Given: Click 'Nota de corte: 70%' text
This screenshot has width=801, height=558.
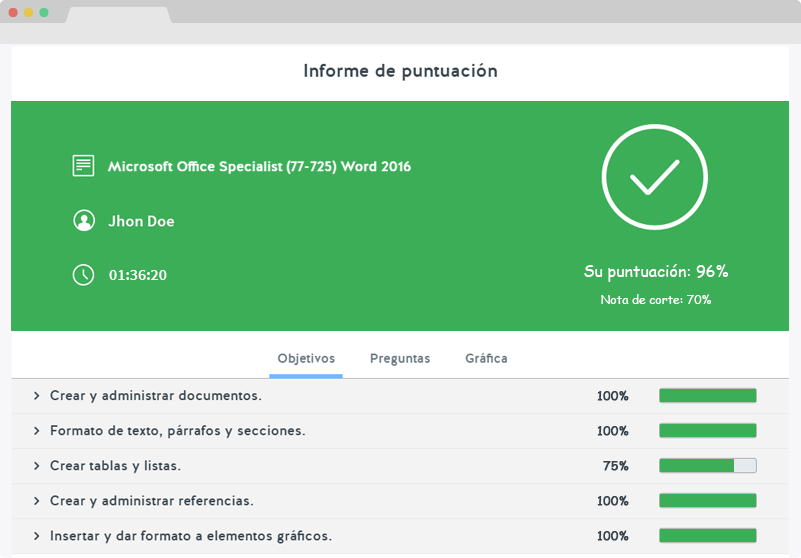Looking at the screenshot, I should [656, 299].
